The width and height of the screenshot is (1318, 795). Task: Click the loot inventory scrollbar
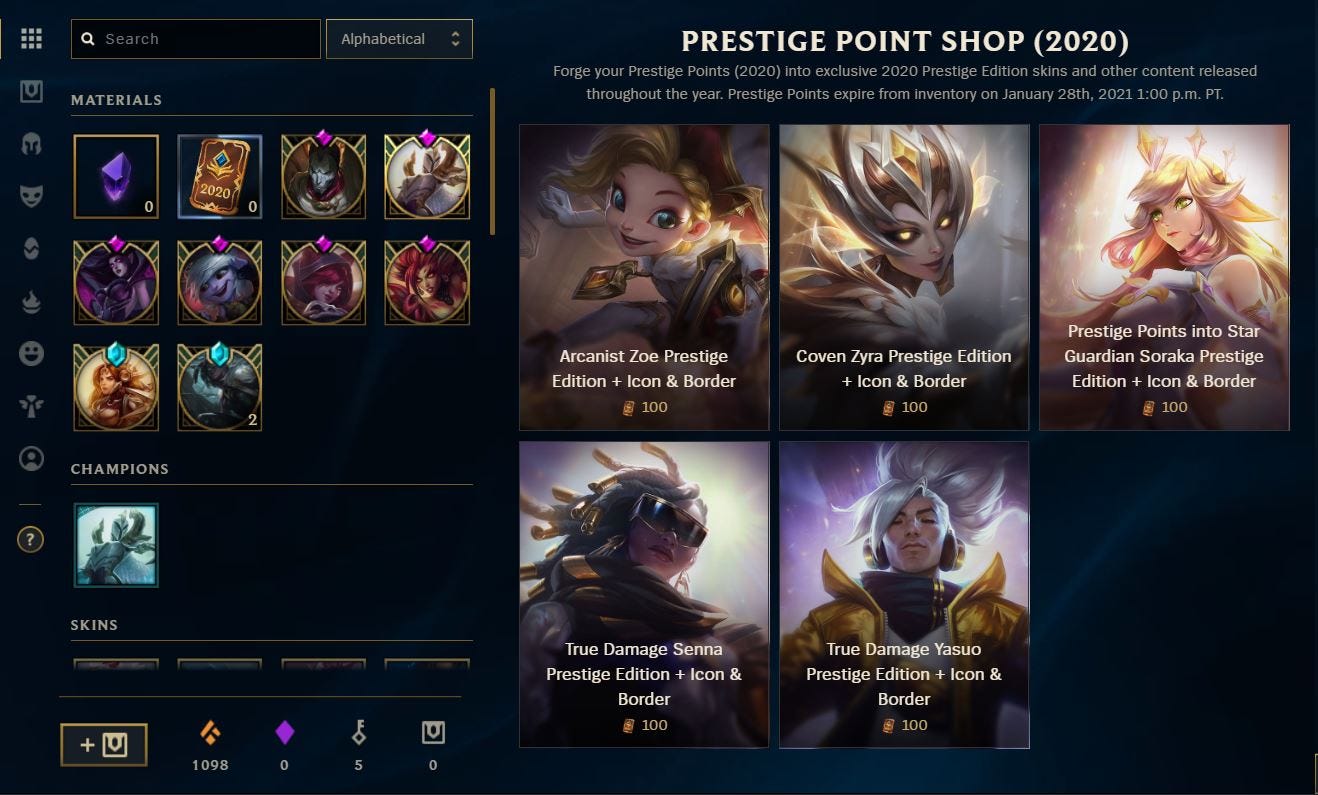[492, 162]
